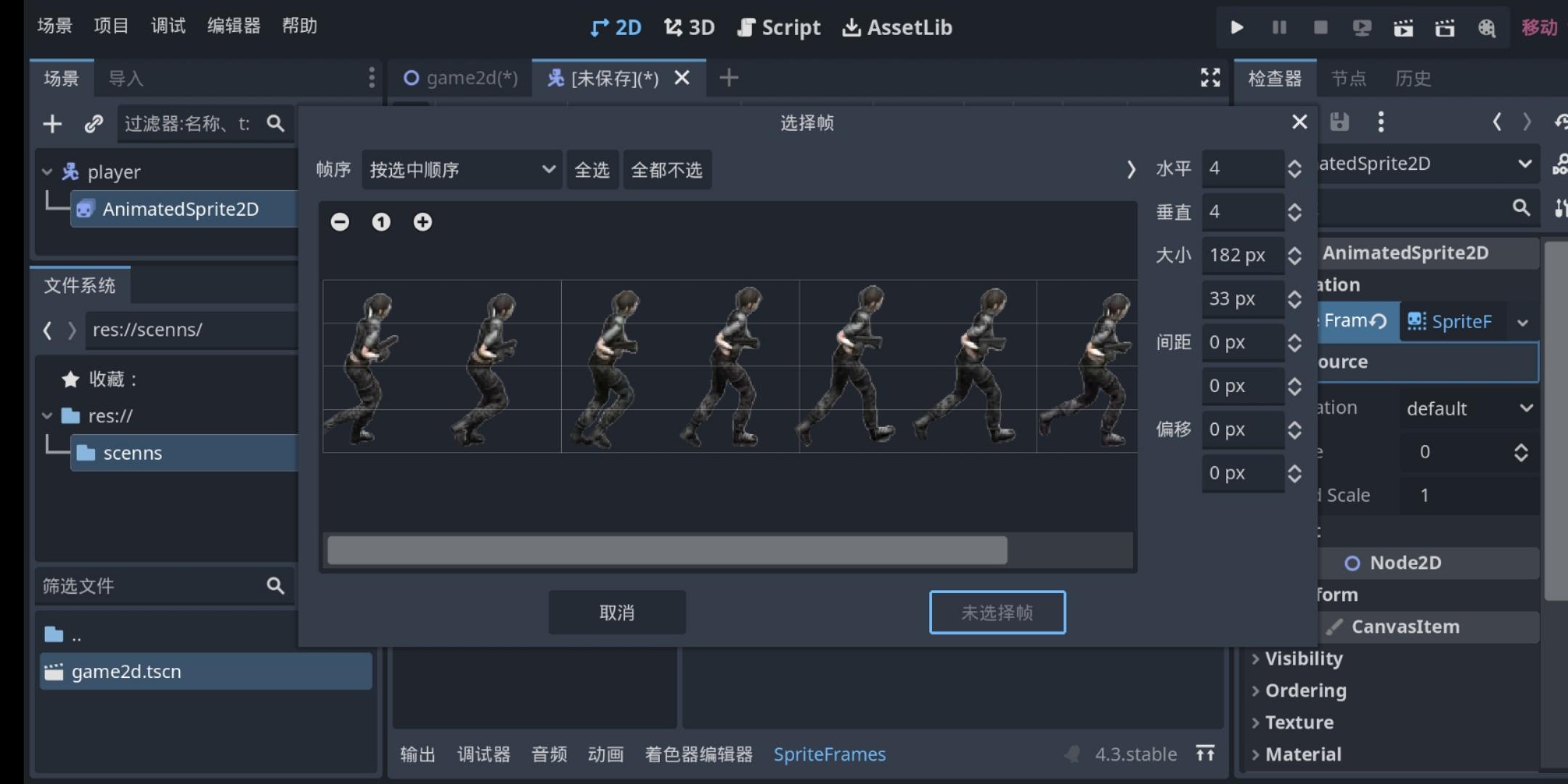Reset sprite sheet zoom to 100%

(x=381, y=222)
